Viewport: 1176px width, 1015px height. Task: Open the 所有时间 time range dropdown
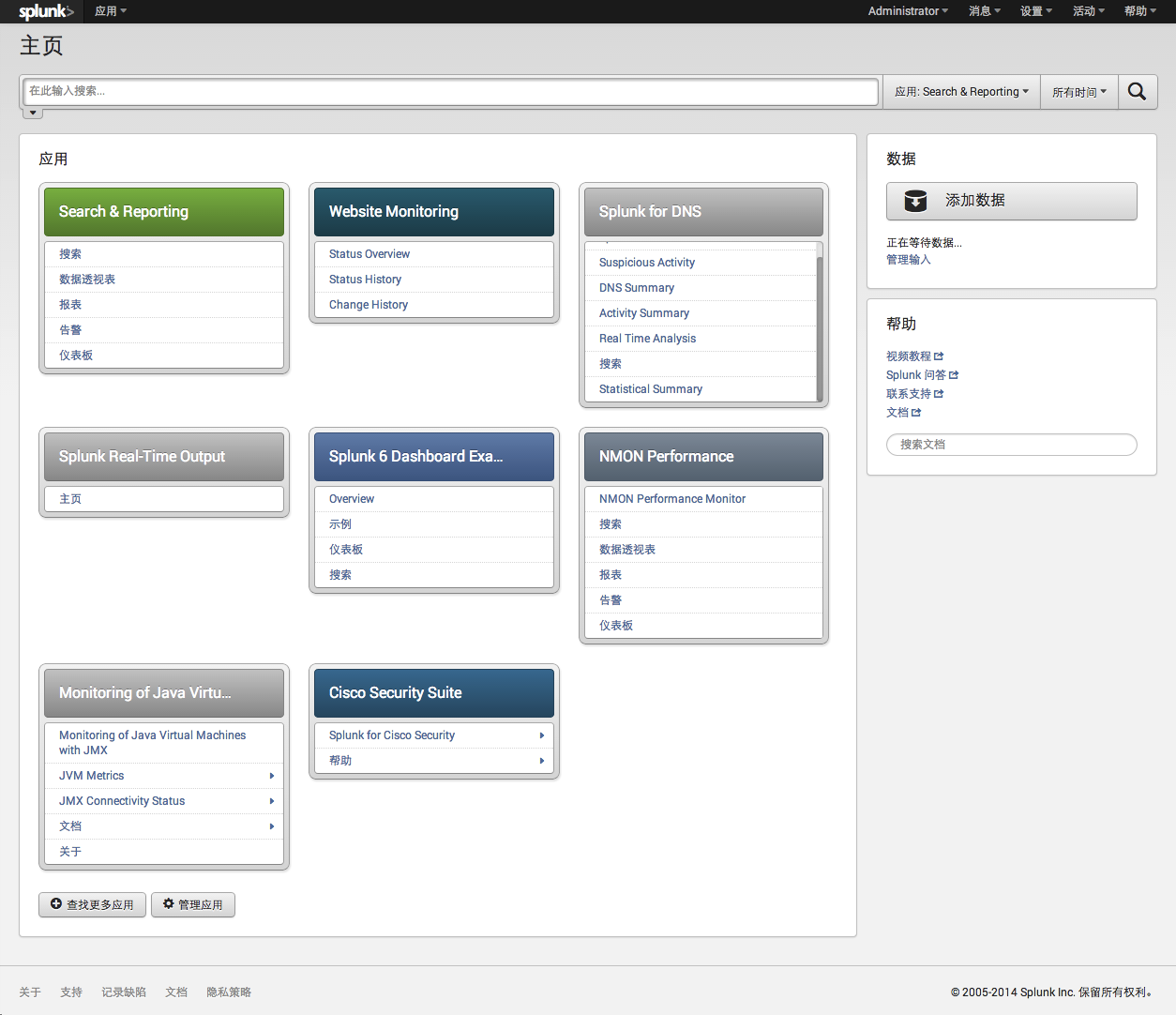(1078, 92)
